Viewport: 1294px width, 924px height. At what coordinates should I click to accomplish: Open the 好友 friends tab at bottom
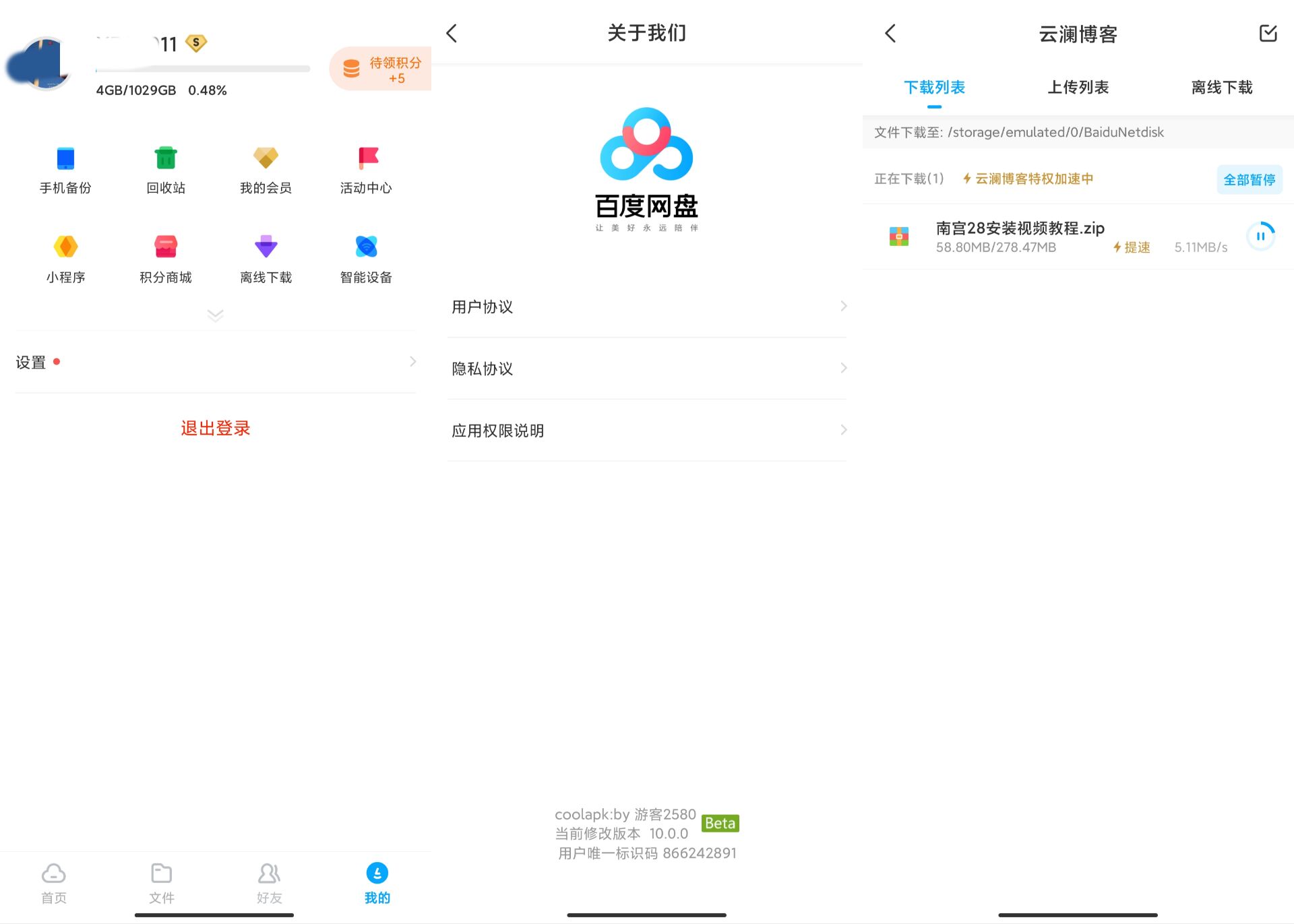[268, 883]
